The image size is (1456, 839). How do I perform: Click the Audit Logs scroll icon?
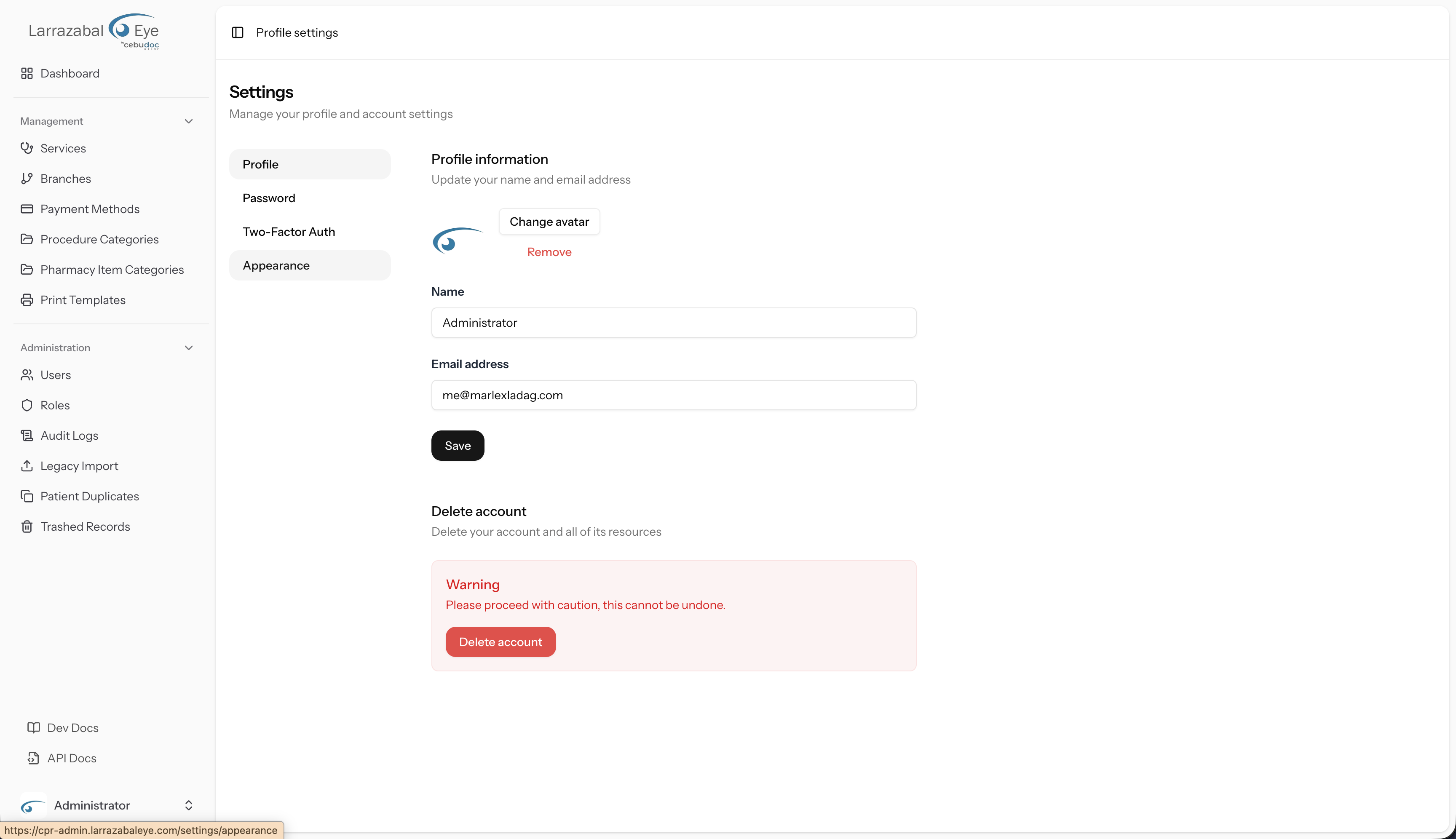pyautogui.click(x=27, y=436)
